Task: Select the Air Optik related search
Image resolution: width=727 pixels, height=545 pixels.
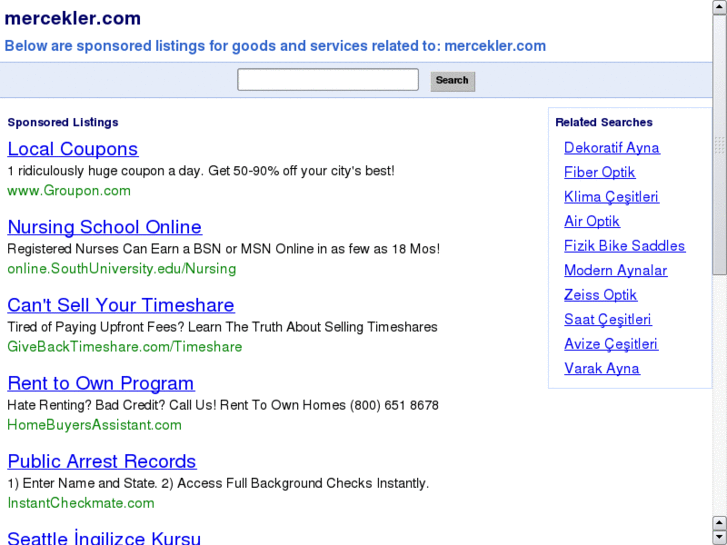Action: tap(592, 221)
